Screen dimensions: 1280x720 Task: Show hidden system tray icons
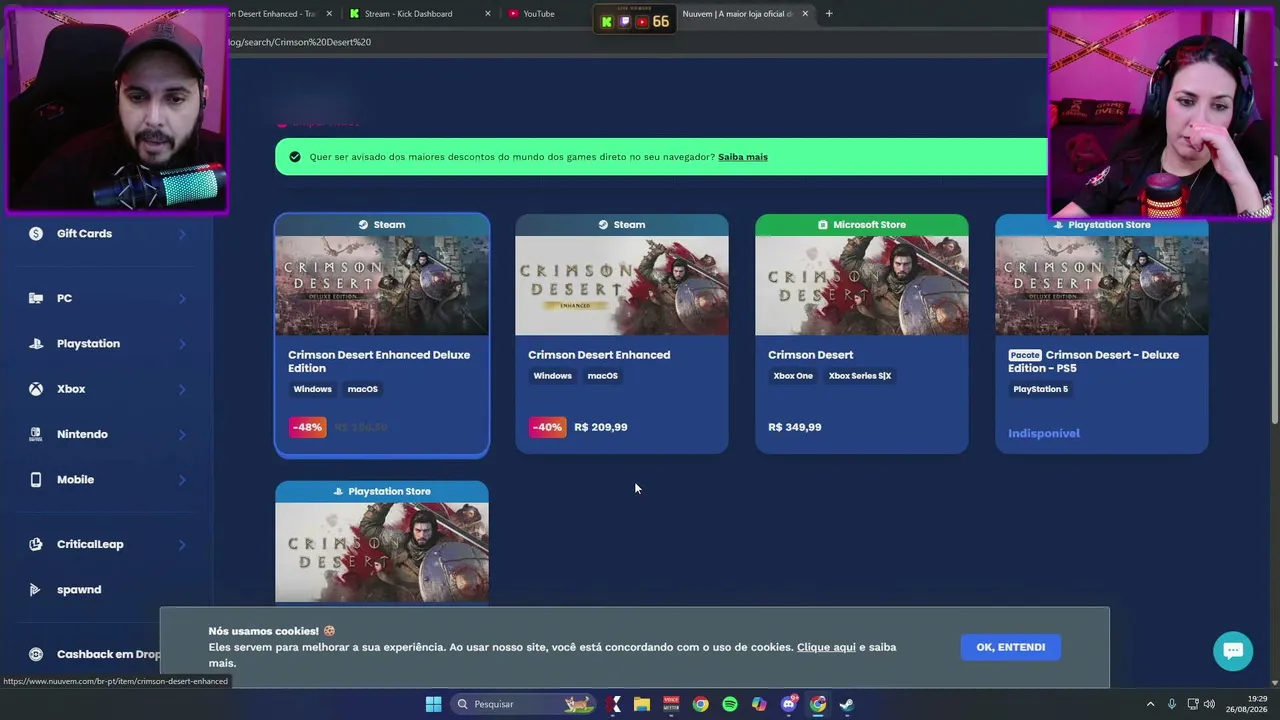[1153, 704]
